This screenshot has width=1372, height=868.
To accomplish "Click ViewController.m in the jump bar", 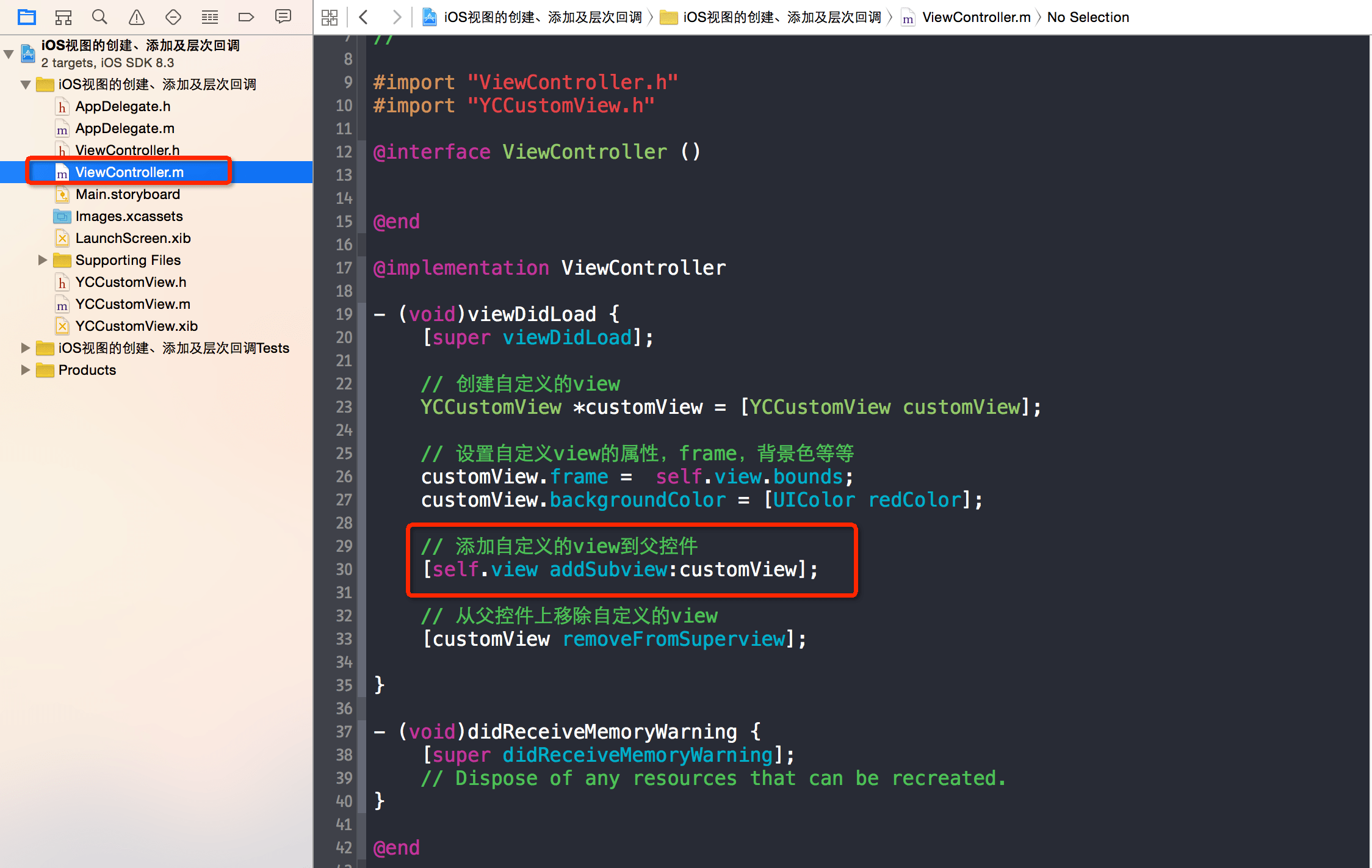I will click(x=975, y=17).
